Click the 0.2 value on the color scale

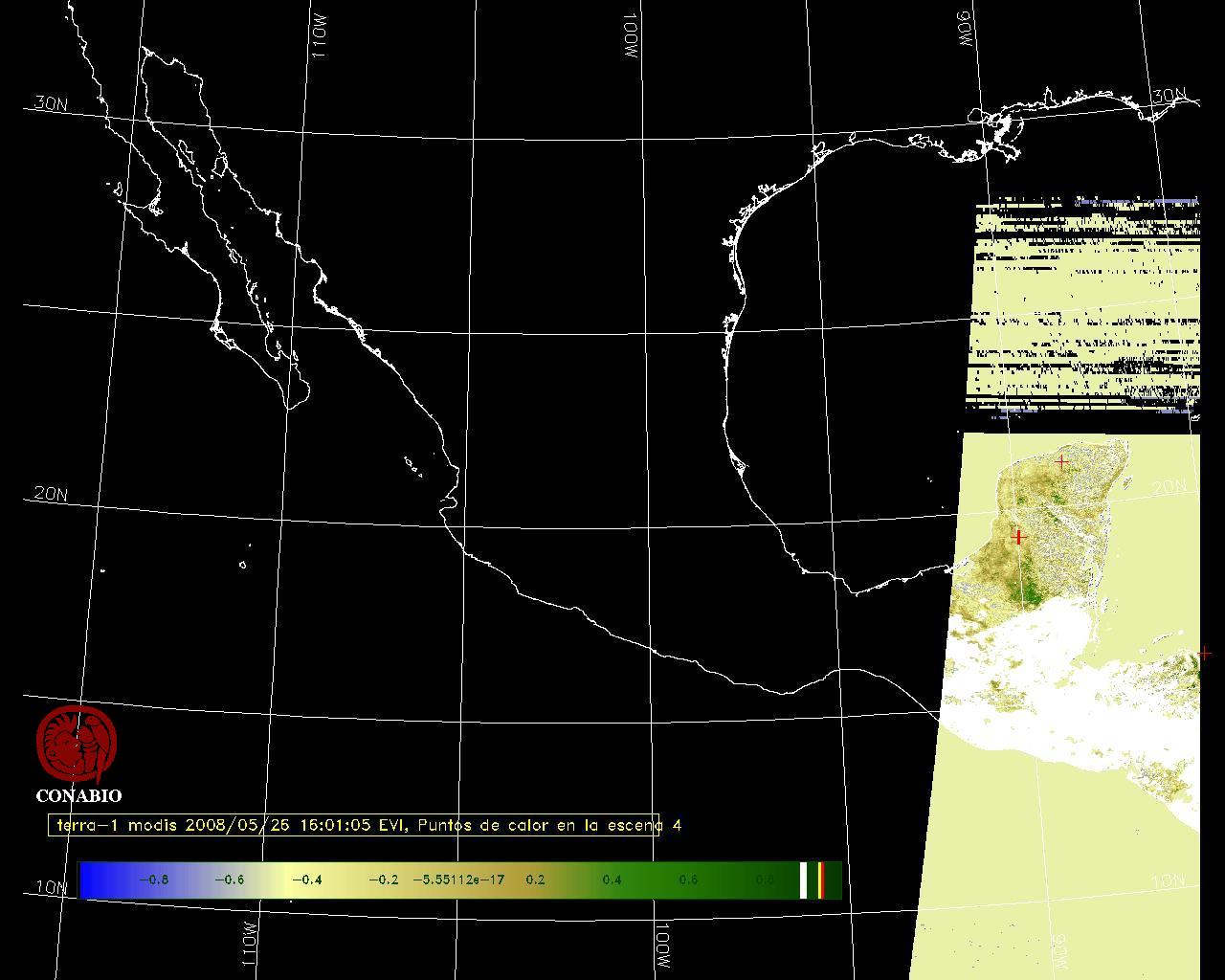(x=535, y=880)
